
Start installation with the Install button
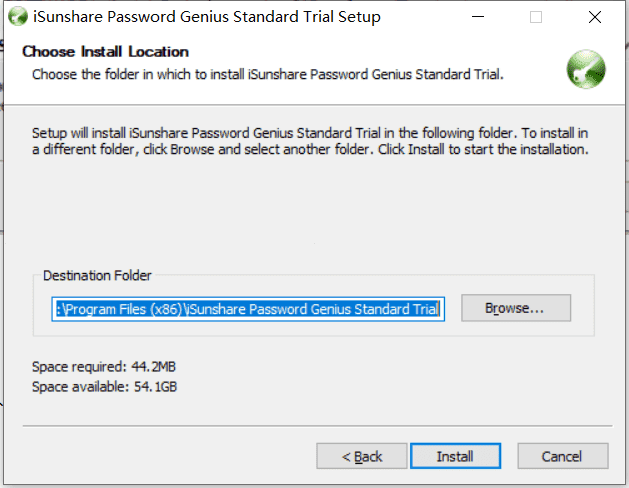point(455,456)
